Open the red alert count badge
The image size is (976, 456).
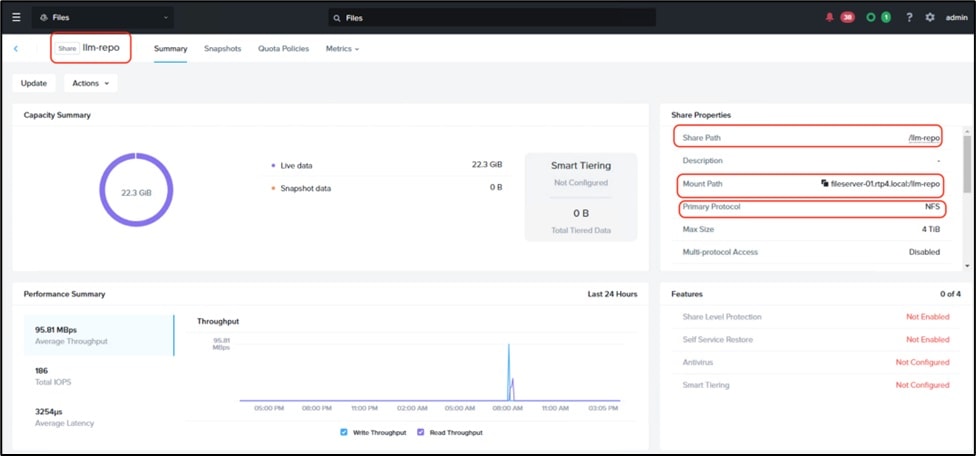pos(847,17)
